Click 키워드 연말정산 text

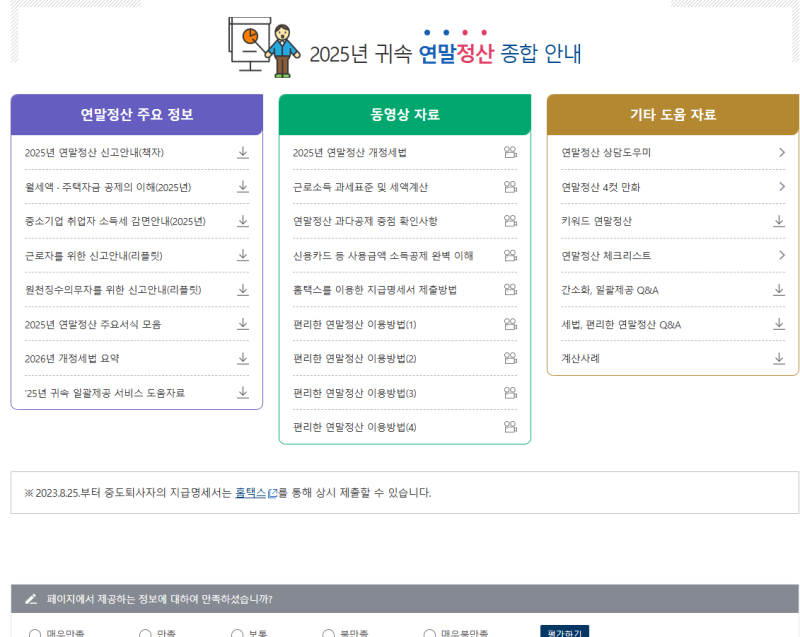(596, 221)
